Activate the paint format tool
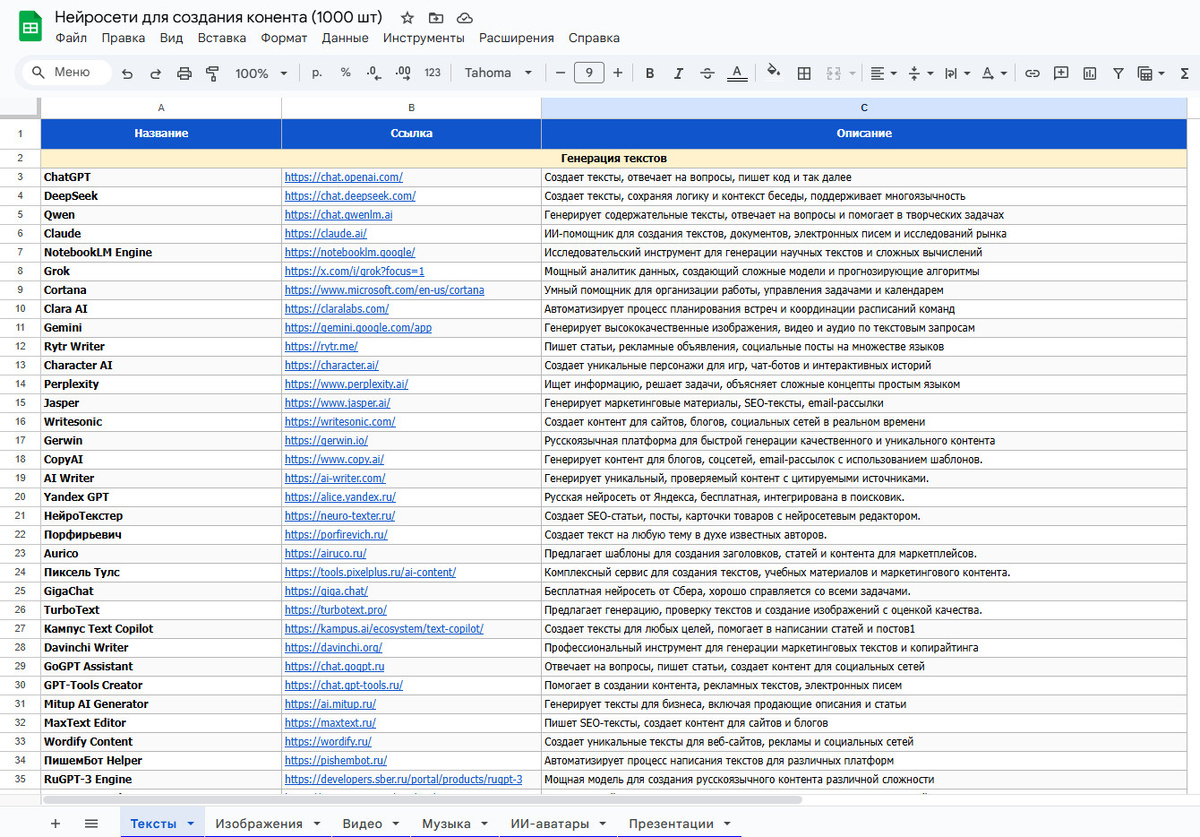Viewport: 1200px width, 837px height. pyautogui.click(x=212, y=73)
